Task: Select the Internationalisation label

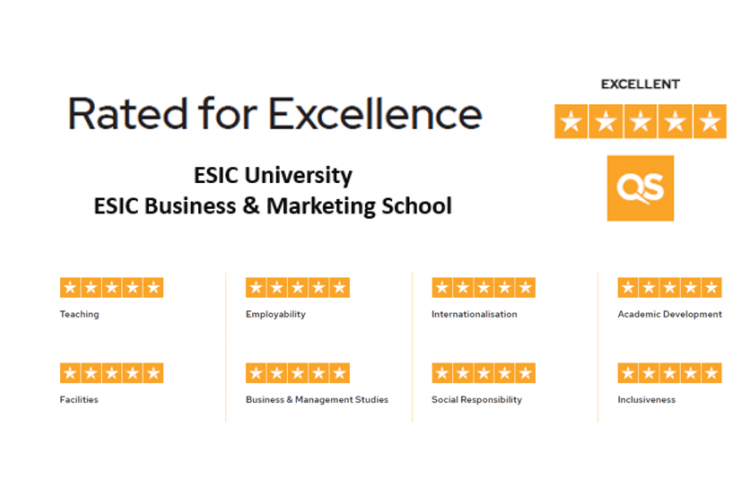Action: pyautogui.click(x=474, y=314)
